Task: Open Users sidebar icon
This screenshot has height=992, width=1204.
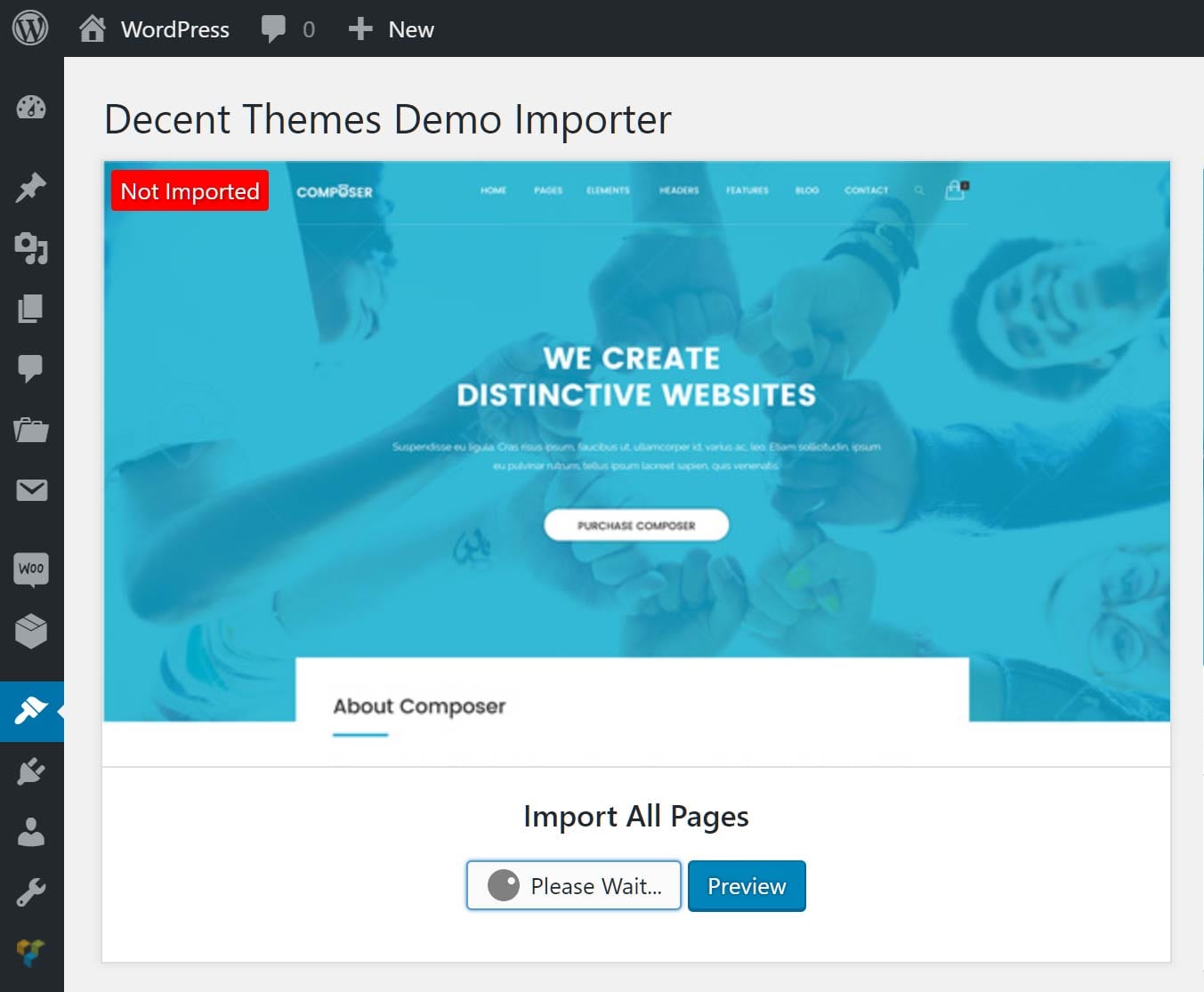Action: 31,832
